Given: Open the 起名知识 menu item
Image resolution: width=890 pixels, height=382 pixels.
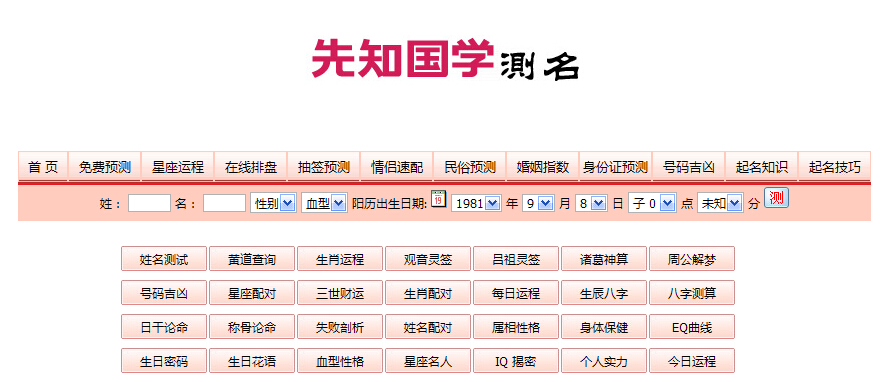Looking at the screenshot, I should point(762,167).
